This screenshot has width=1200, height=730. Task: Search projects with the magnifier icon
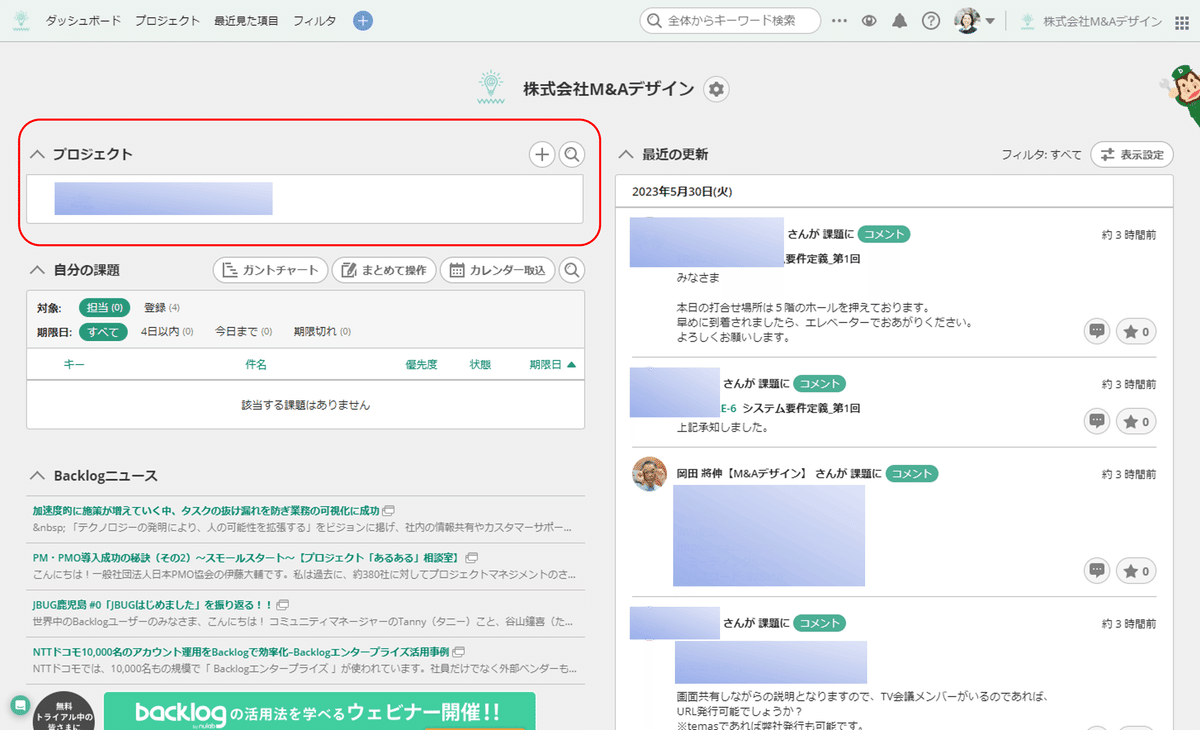tap(571, 154)
